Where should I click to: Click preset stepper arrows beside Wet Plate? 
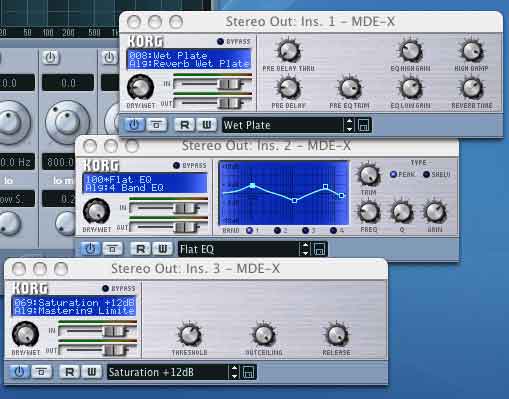[x=349, y=125]
